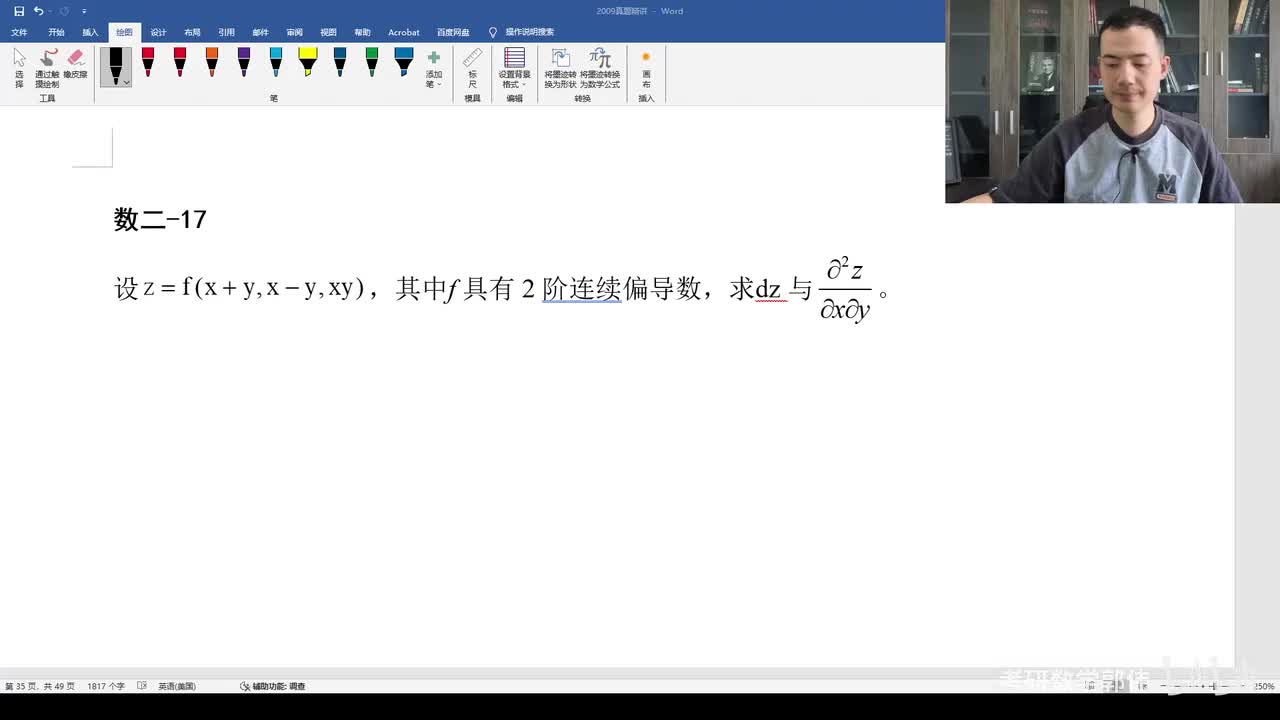Open the 布局 tab
The width and height of the screenshot is (1280, 720).
(192, 32)
